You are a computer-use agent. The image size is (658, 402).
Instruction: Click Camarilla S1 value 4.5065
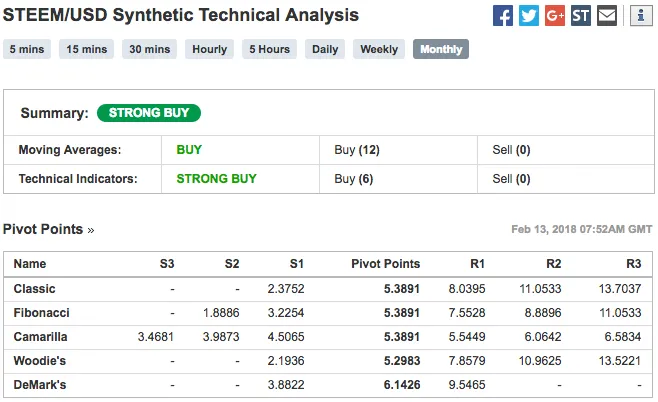pyautogui.click(x=286, y=337)
